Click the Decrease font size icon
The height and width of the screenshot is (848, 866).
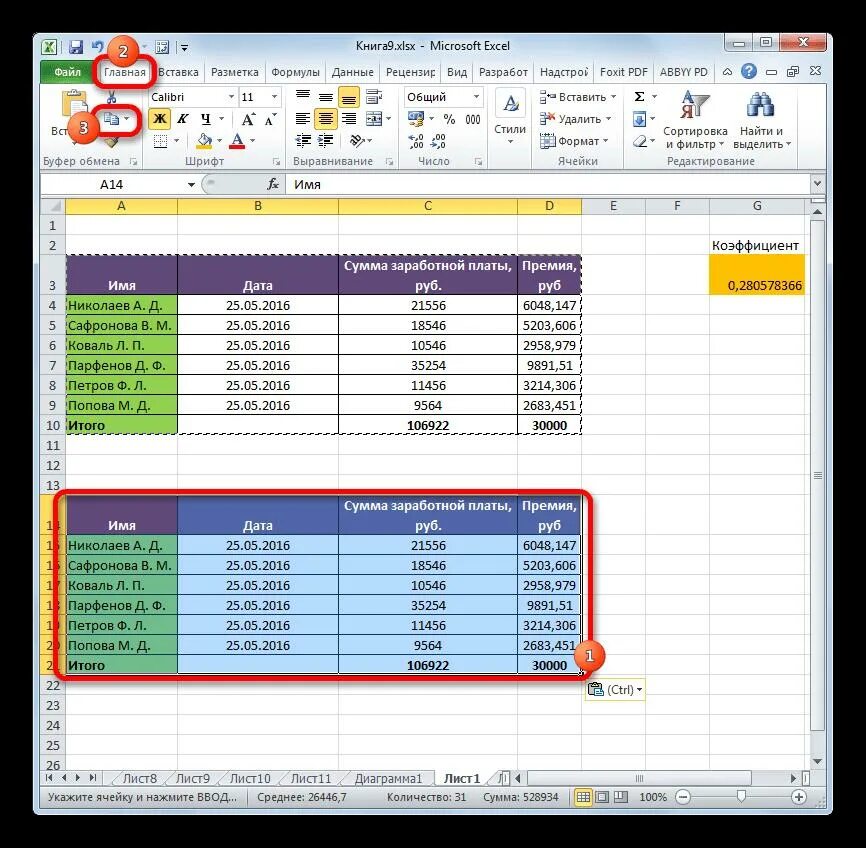coord(271,119)
